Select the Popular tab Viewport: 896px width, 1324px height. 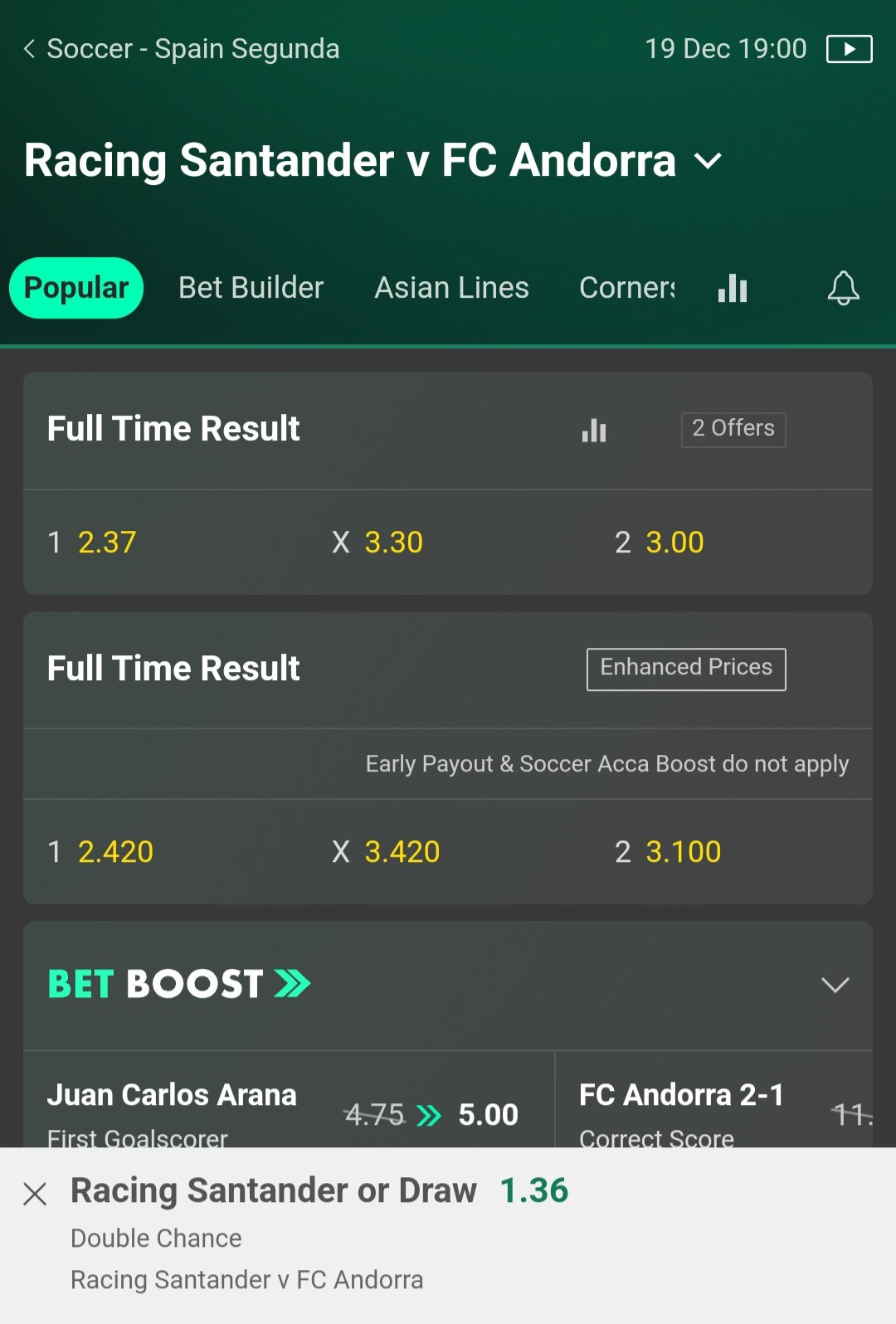[76, 288]
